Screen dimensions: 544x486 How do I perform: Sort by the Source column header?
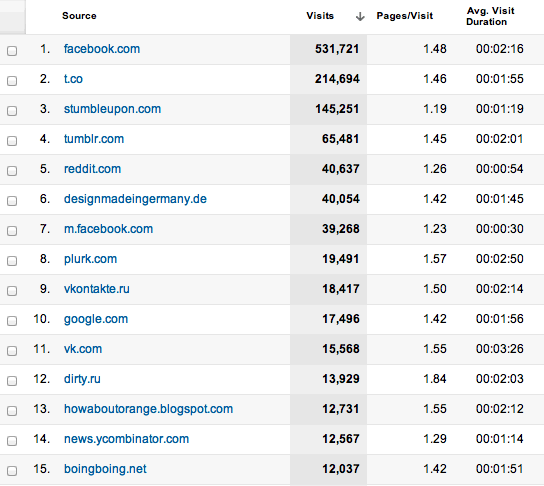coord(79,16)
